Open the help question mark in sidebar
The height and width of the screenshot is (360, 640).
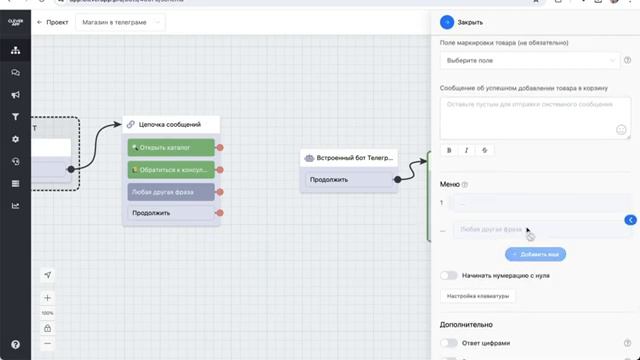(16, 344)
